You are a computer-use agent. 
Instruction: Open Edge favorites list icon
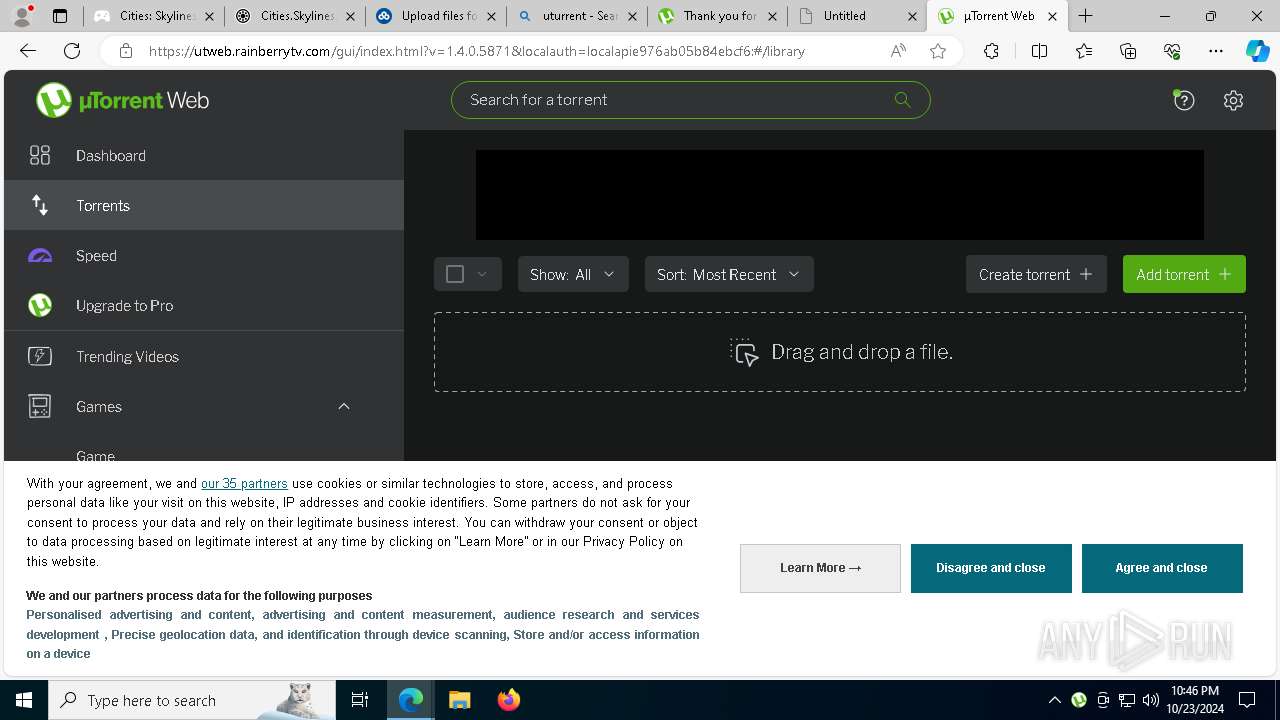click(1084, 51)
